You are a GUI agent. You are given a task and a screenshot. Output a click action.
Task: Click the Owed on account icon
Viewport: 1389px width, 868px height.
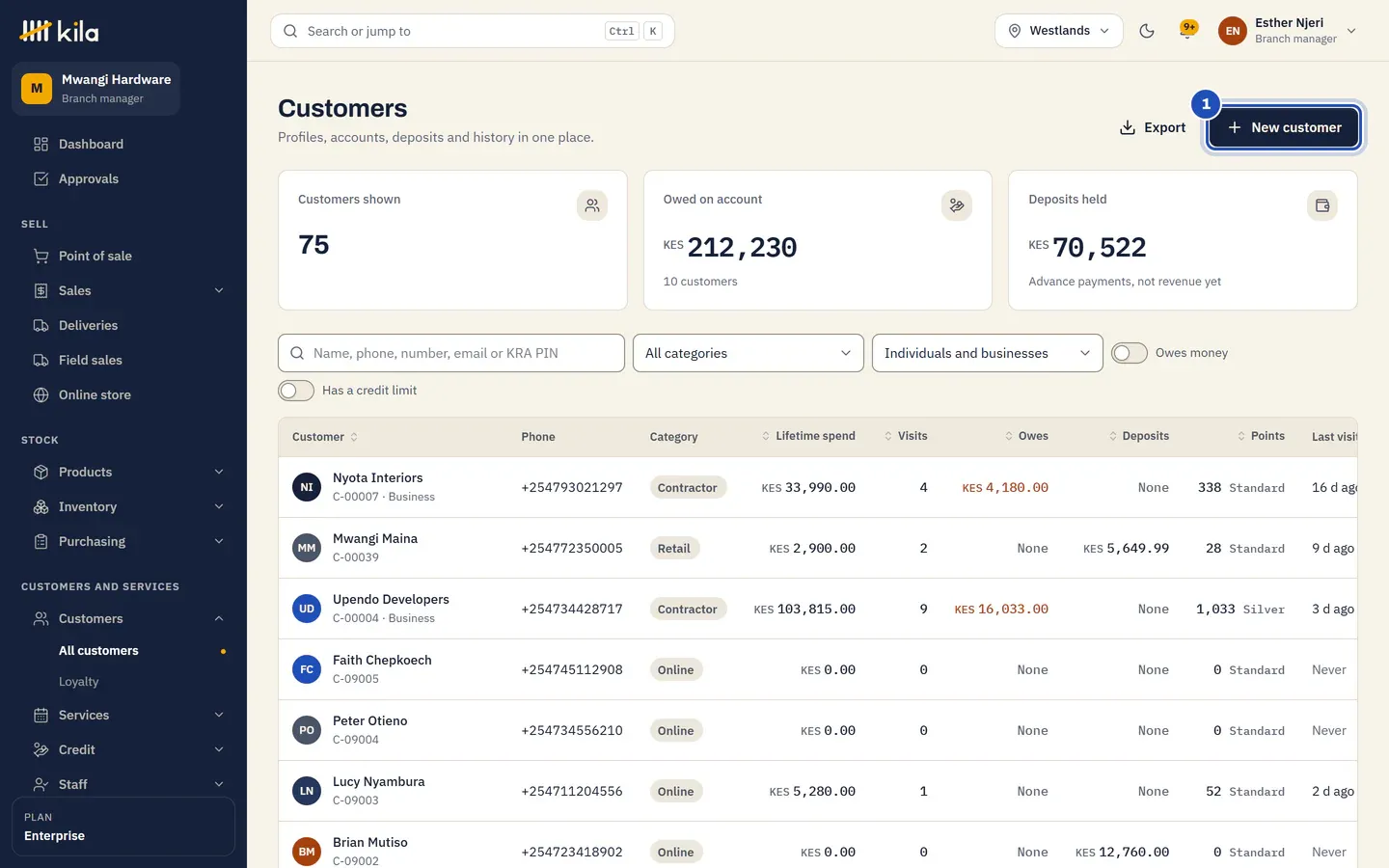pos(957,205)
